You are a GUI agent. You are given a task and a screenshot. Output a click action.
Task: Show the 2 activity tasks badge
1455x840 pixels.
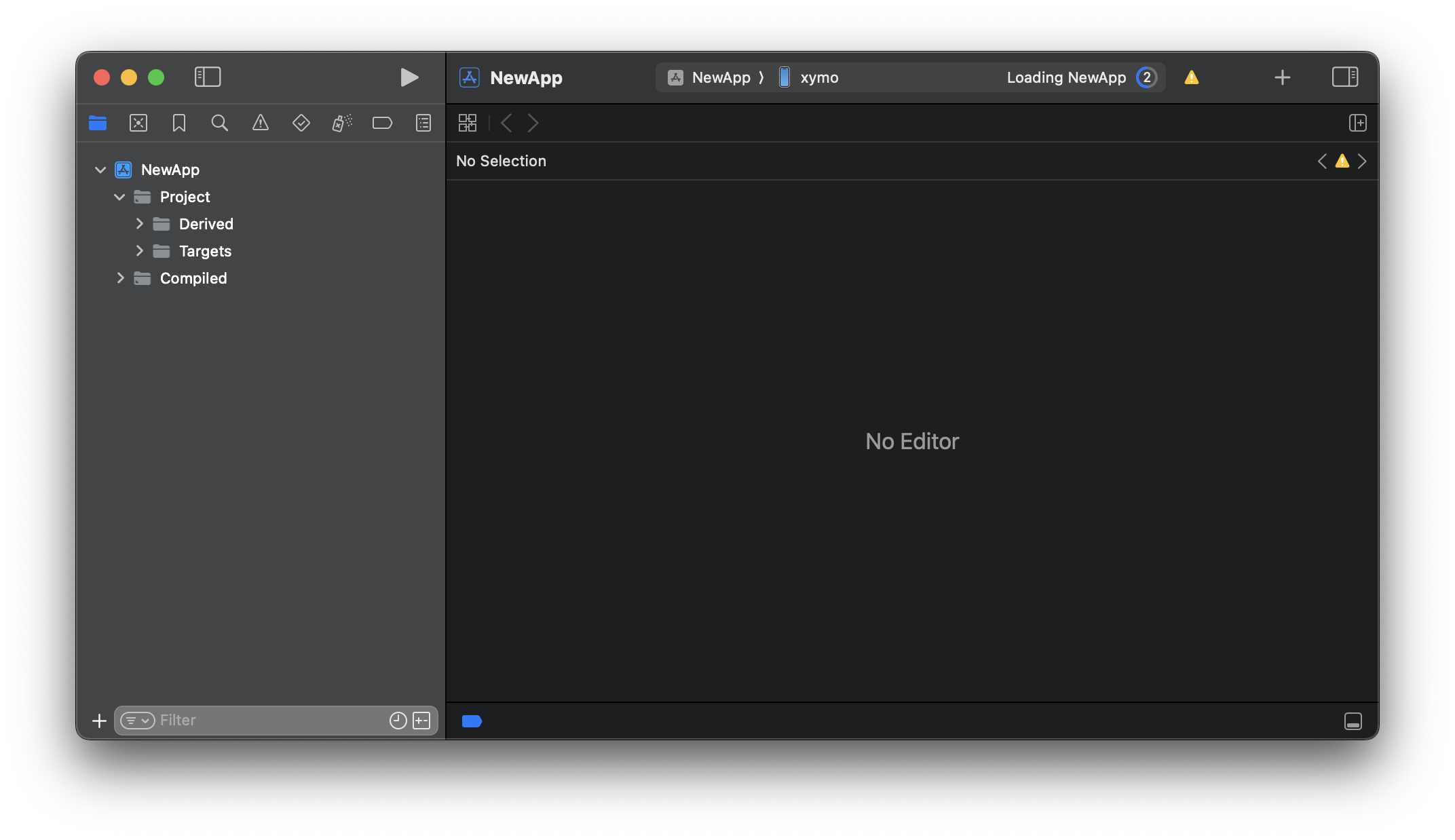point(1147,77)
